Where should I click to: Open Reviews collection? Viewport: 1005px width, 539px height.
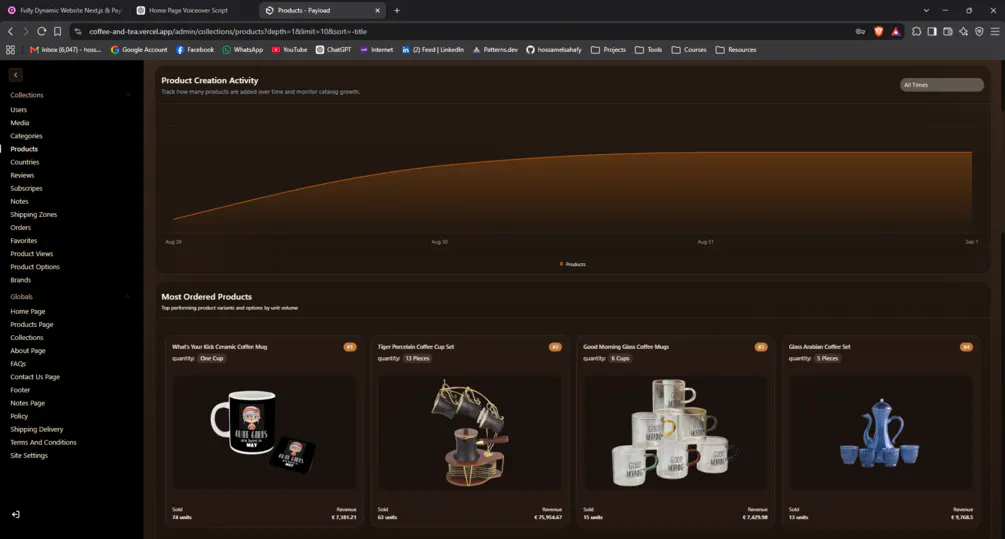coord(22,175)
